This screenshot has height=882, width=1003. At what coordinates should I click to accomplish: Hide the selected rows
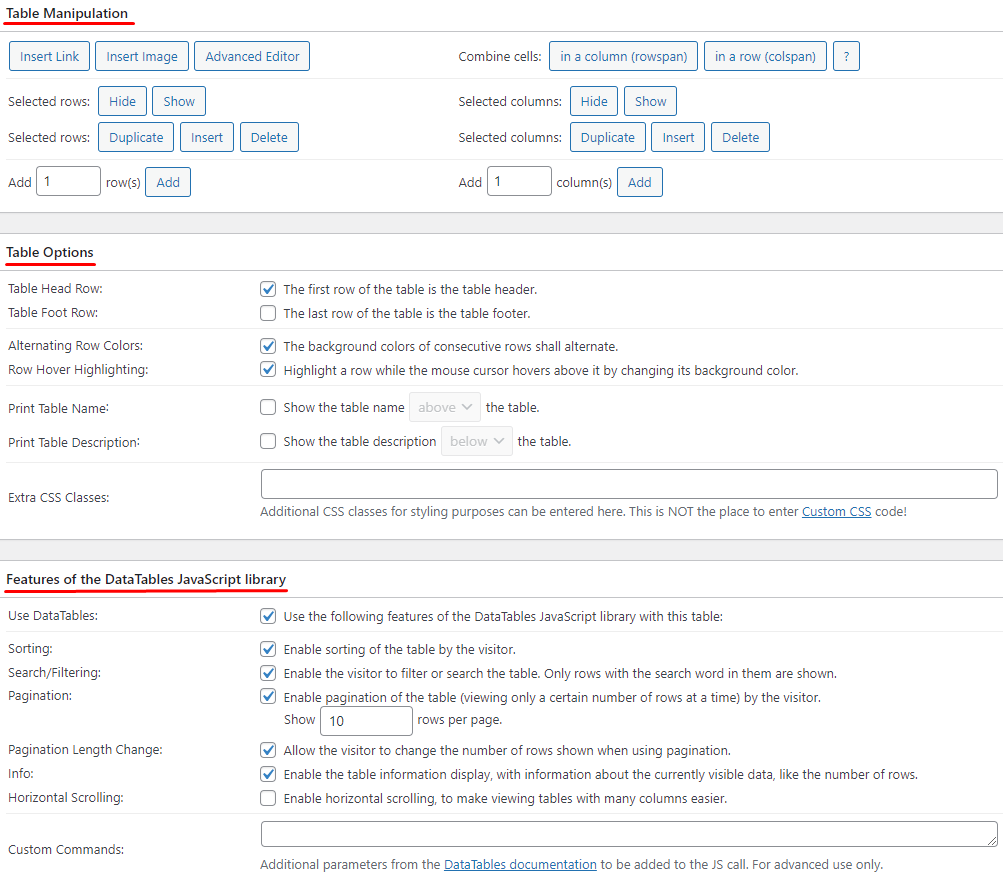[x=122, y=101]
